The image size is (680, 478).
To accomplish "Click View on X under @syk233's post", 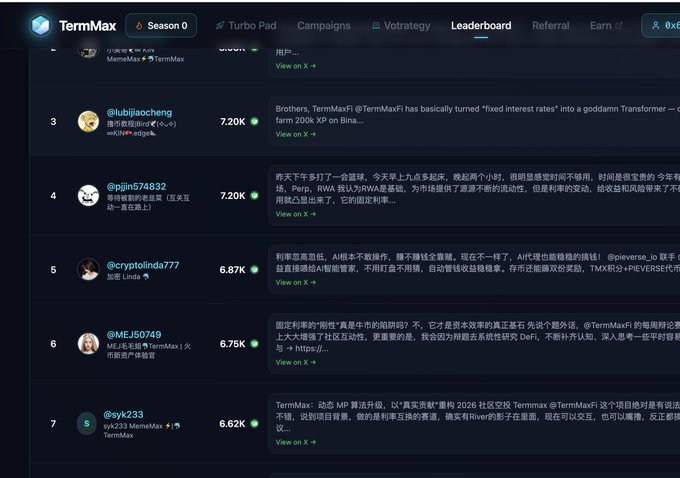I will tap(295, 442).
